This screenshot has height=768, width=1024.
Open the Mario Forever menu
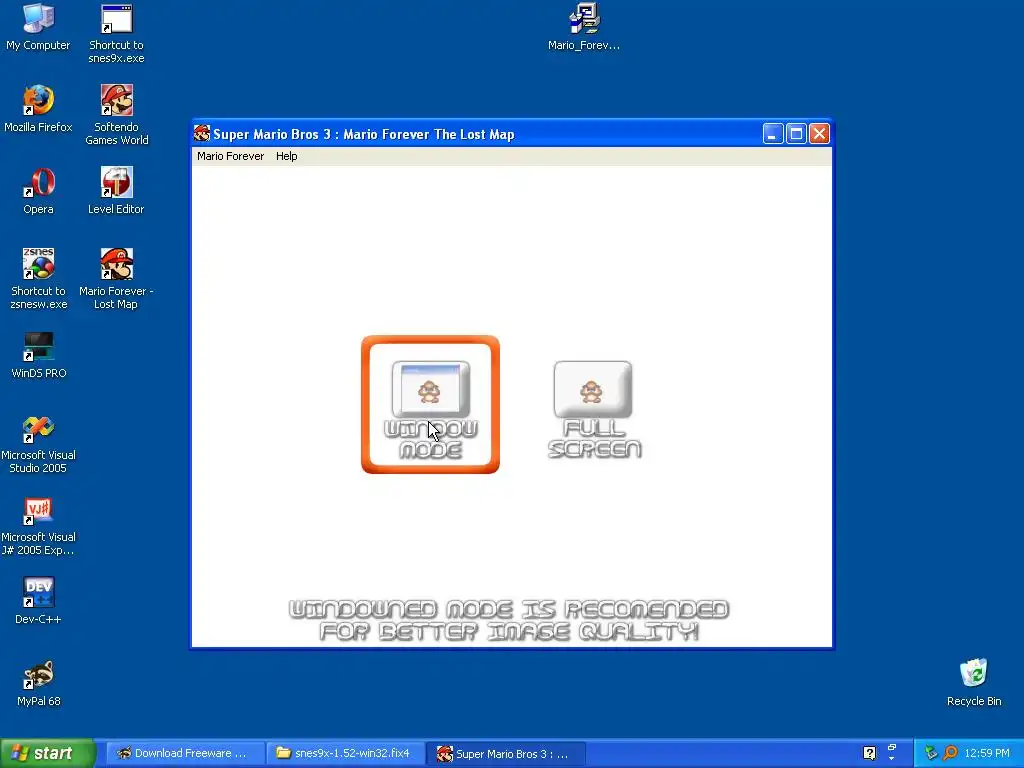pyautogui.click(x=231, y=156)
